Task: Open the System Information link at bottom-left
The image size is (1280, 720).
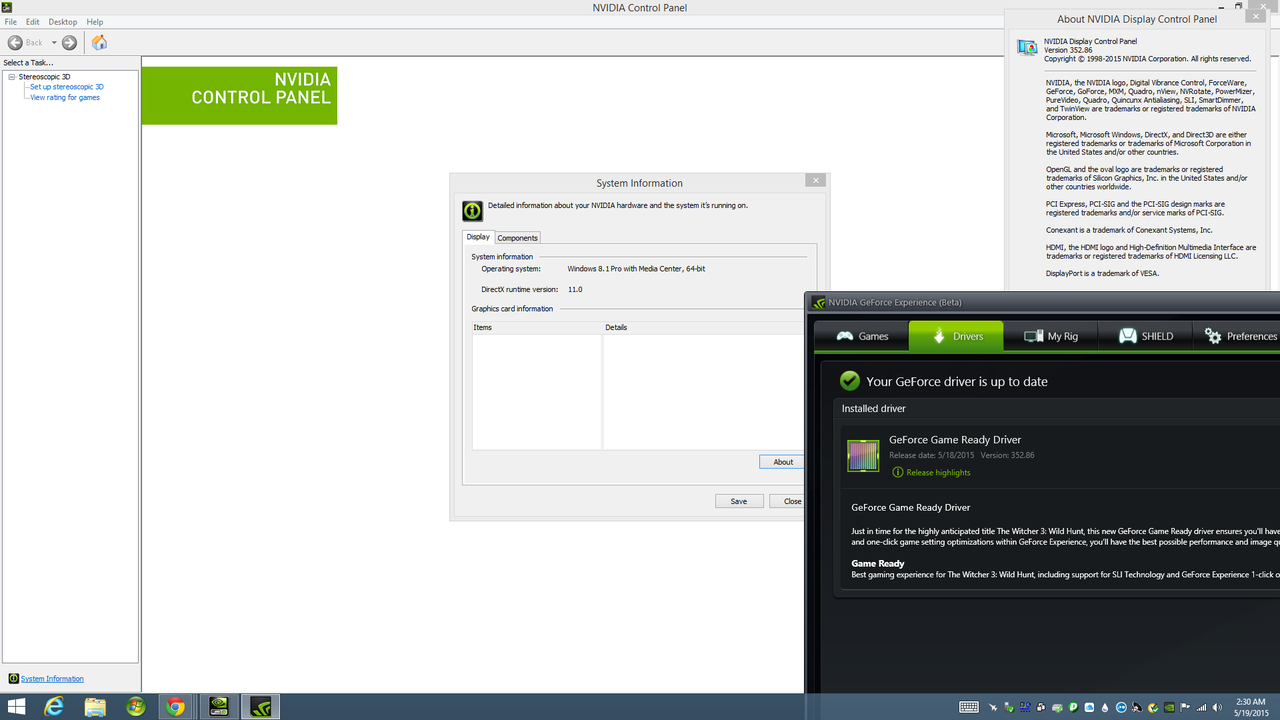Action: click(x=52, y=678)
